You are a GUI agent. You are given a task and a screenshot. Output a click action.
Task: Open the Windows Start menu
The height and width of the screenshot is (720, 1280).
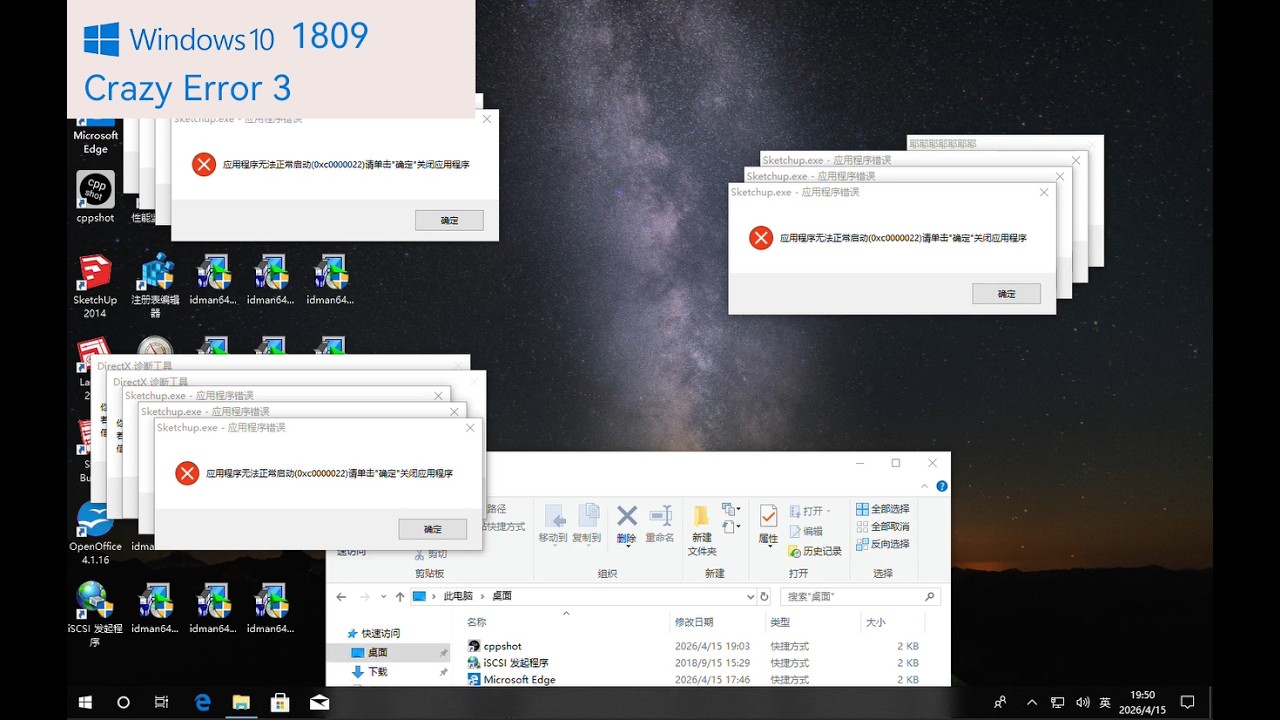point(86,702)
